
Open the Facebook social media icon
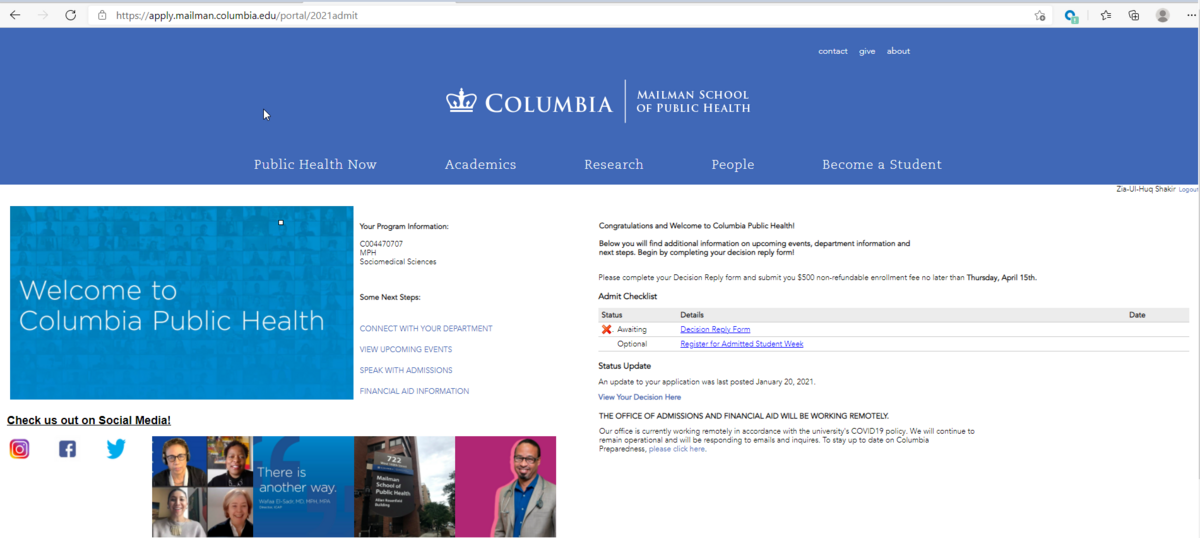pos(67,449)
